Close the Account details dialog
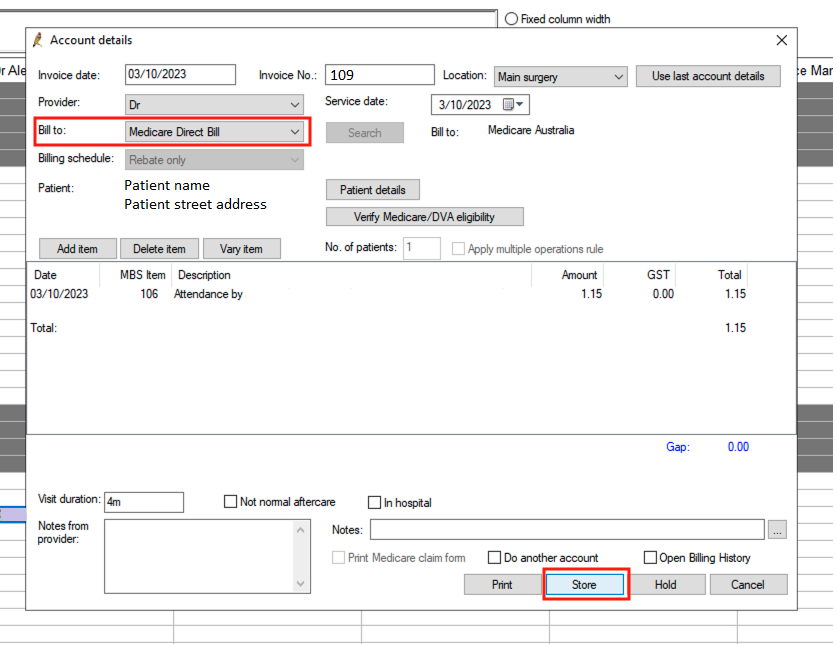 [782, 40]
